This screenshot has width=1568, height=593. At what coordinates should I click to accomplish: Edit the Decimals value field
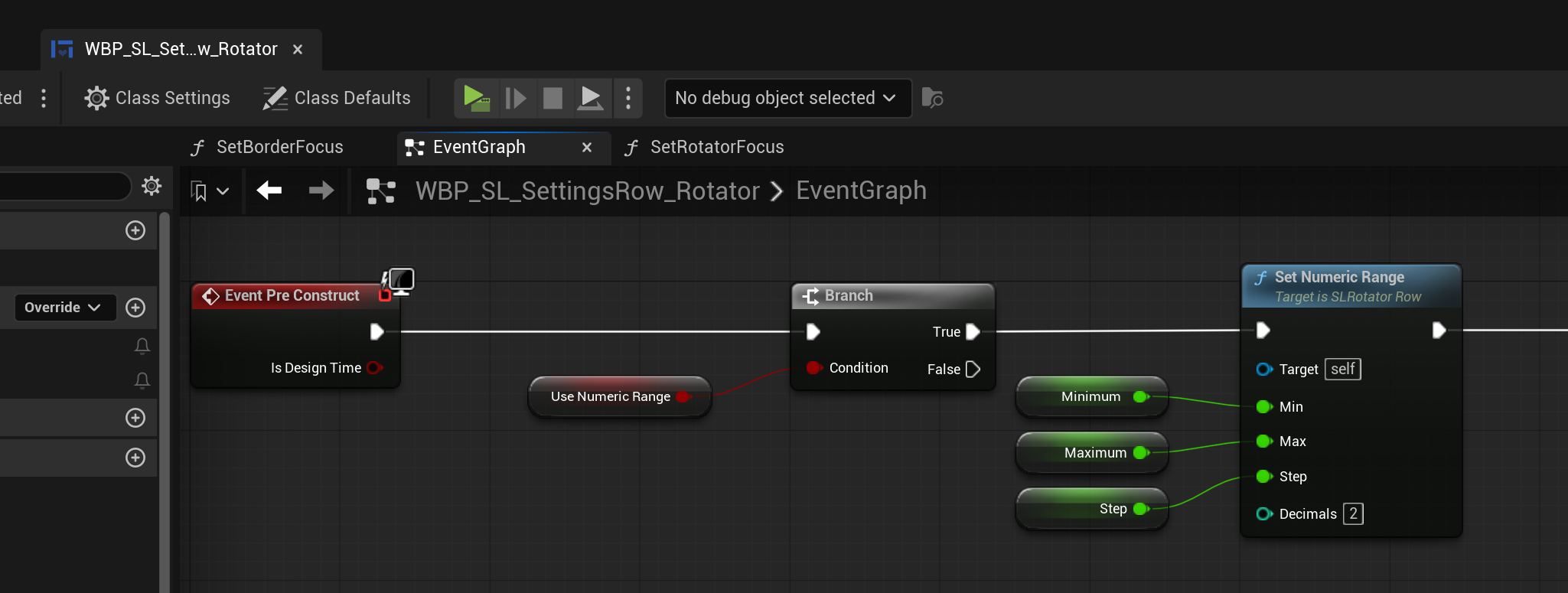coord(1353,513)
